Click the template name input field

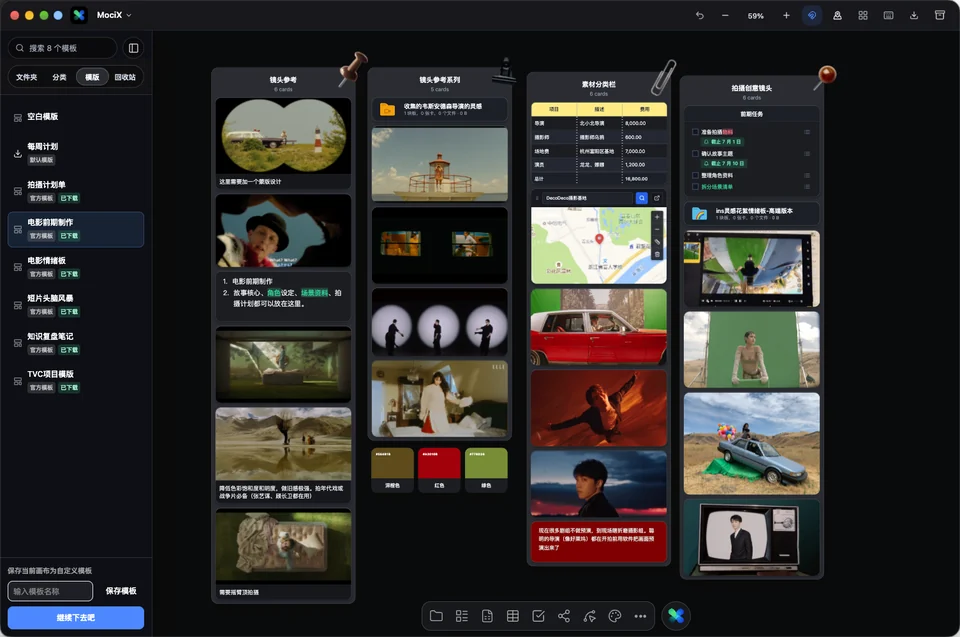point(50,591)
